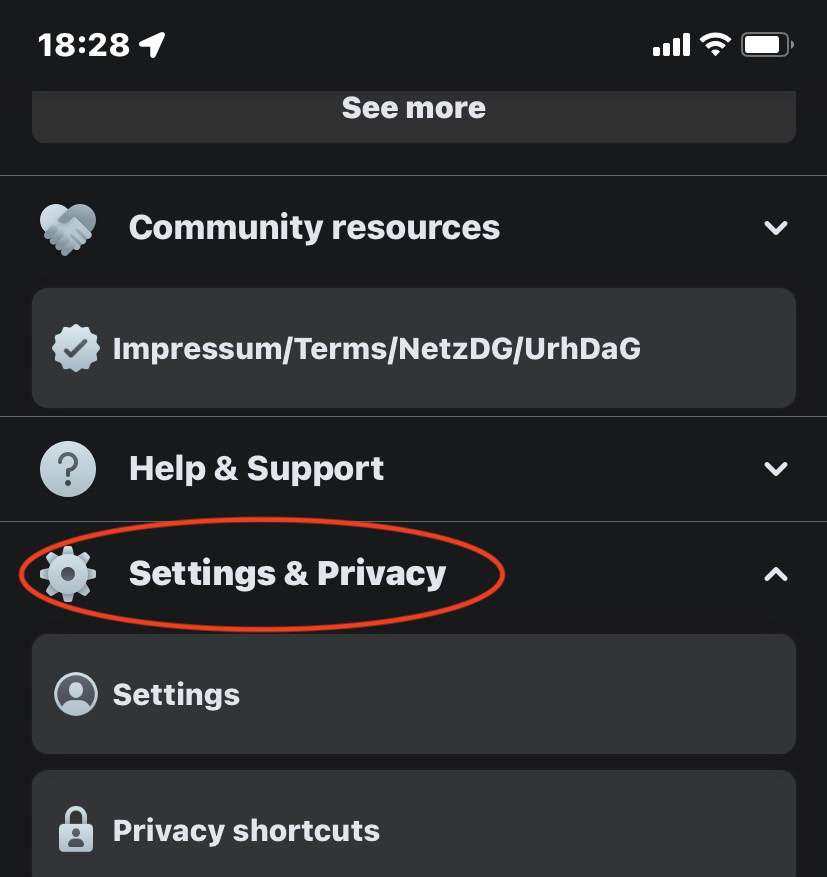The width and height of the screenshot is (827, 877).
Task: Click the Community resources handshake icon
Action: coord(68,228)
